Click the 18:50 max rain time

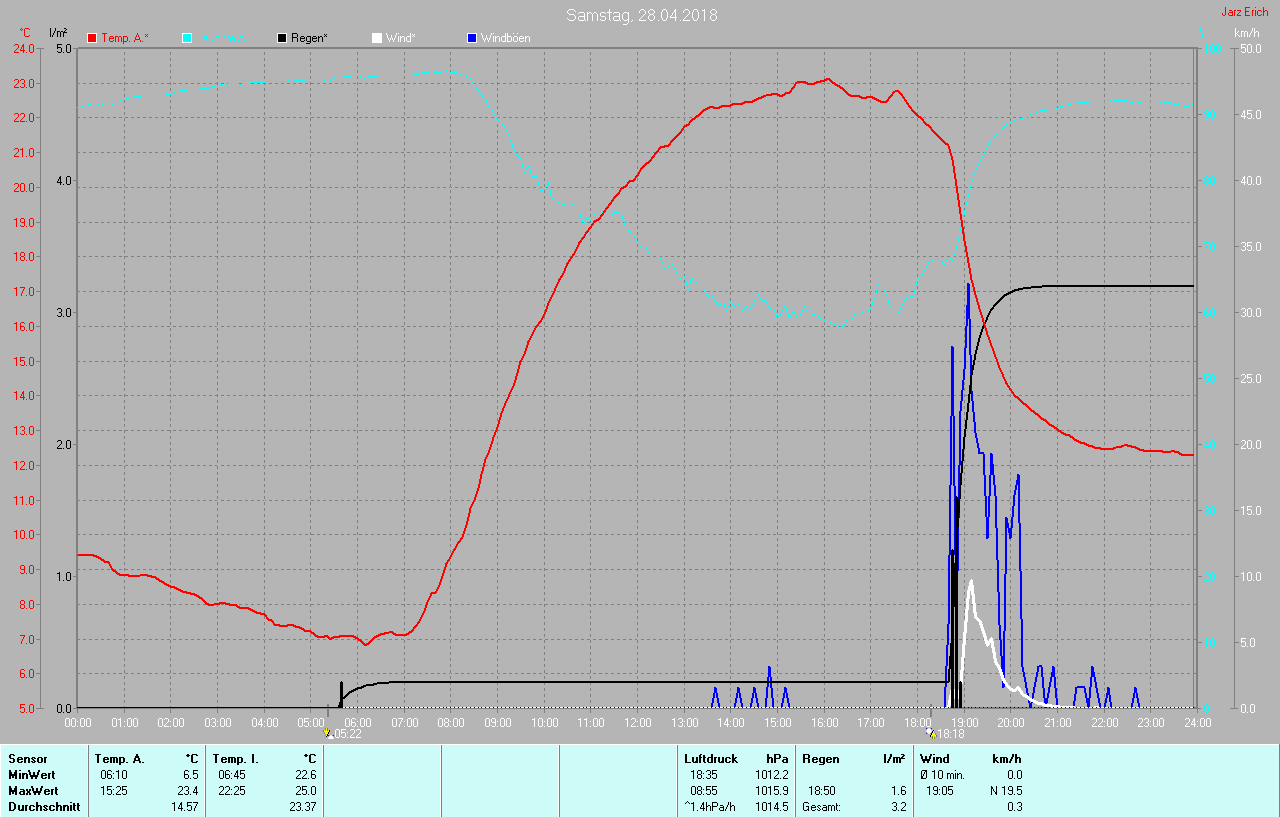(822, 791)
